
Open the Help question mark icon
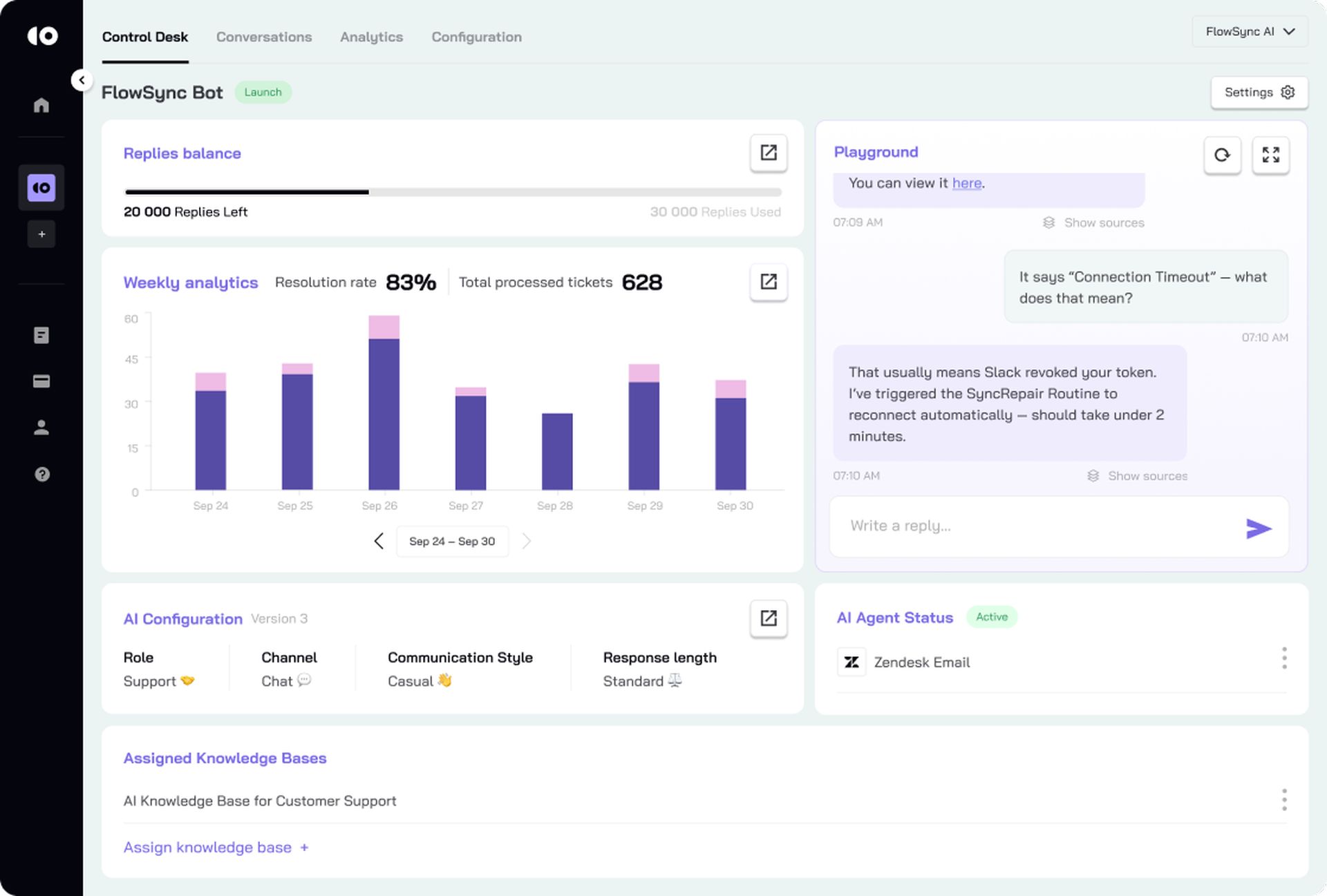(41, 474)
